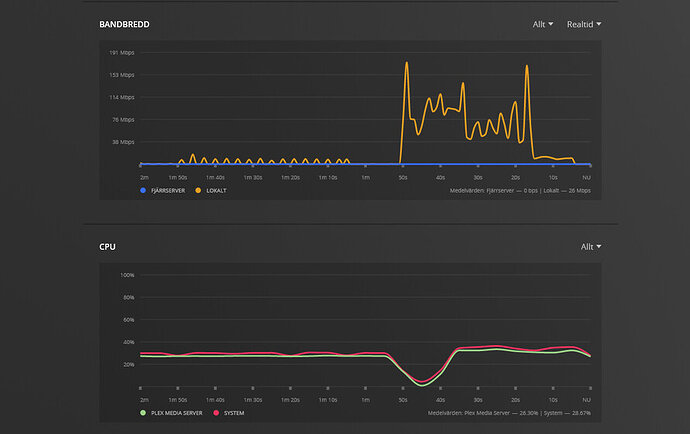Click the Plex Media Server legend label
690x434 pixels.
click(x=177, y=413)
